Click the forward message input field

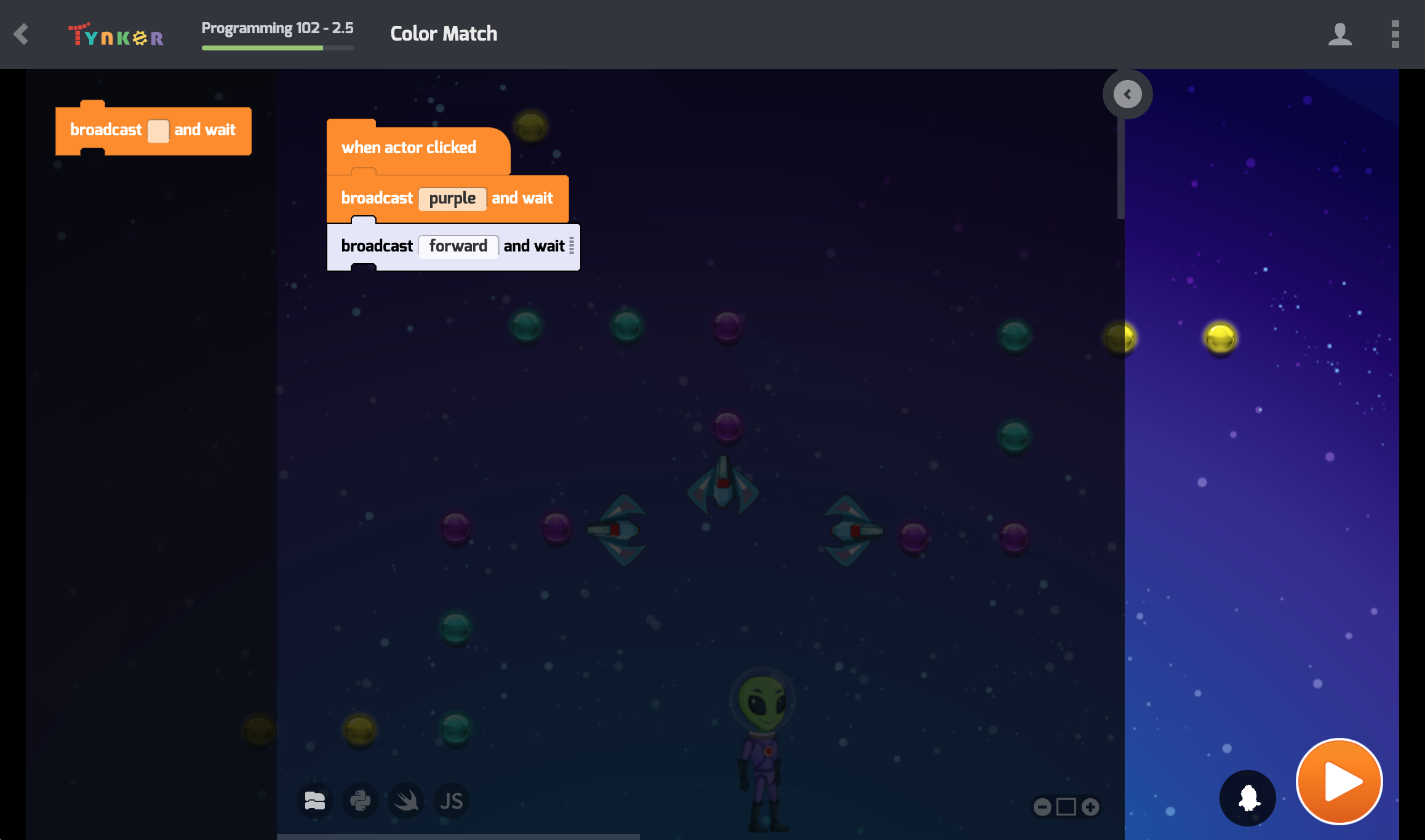click(458, 246)
